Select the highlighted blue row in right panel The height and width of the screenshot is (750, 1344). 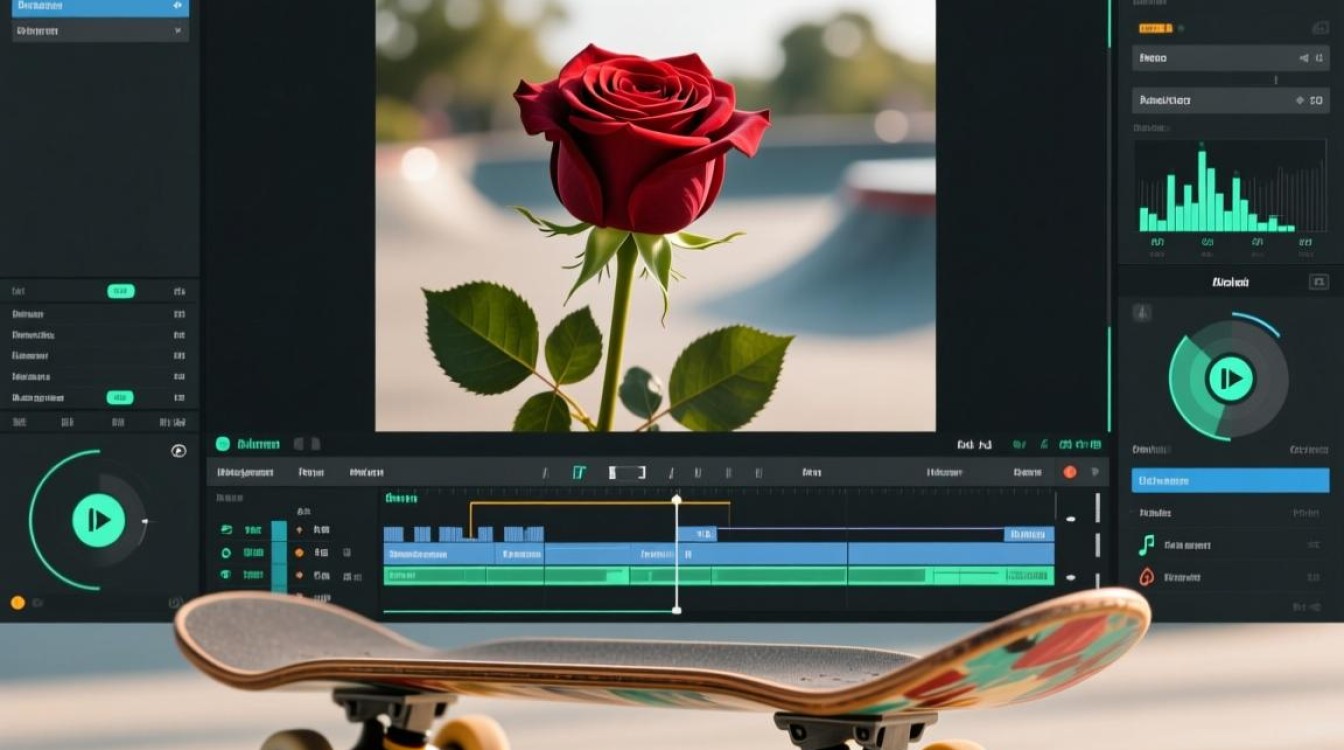pos(1230,481)
